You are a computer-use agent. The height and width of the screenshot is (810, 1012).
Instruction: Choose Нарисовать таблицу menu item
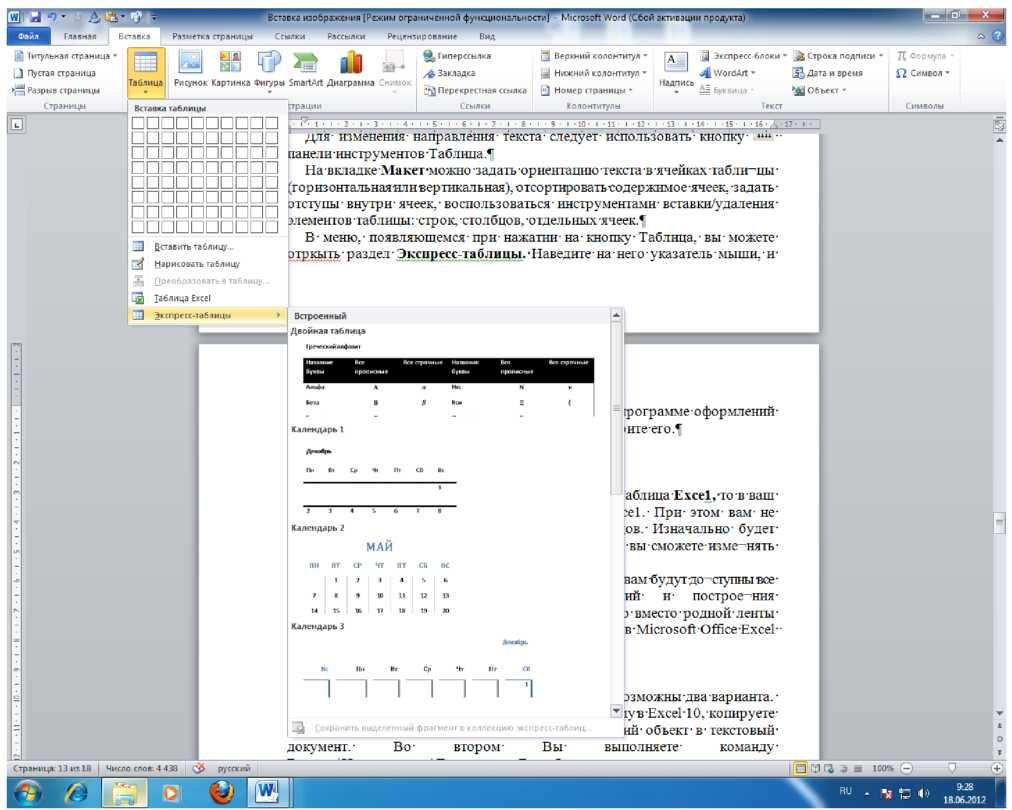point(208,264)
